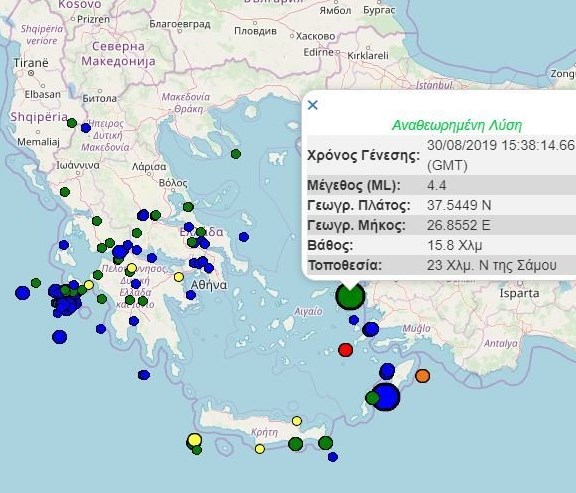Viewport: 576px width, 493px height.
Task: Click the far-left blue marker in Ionian Sea
Action: [x=22, y=293]
